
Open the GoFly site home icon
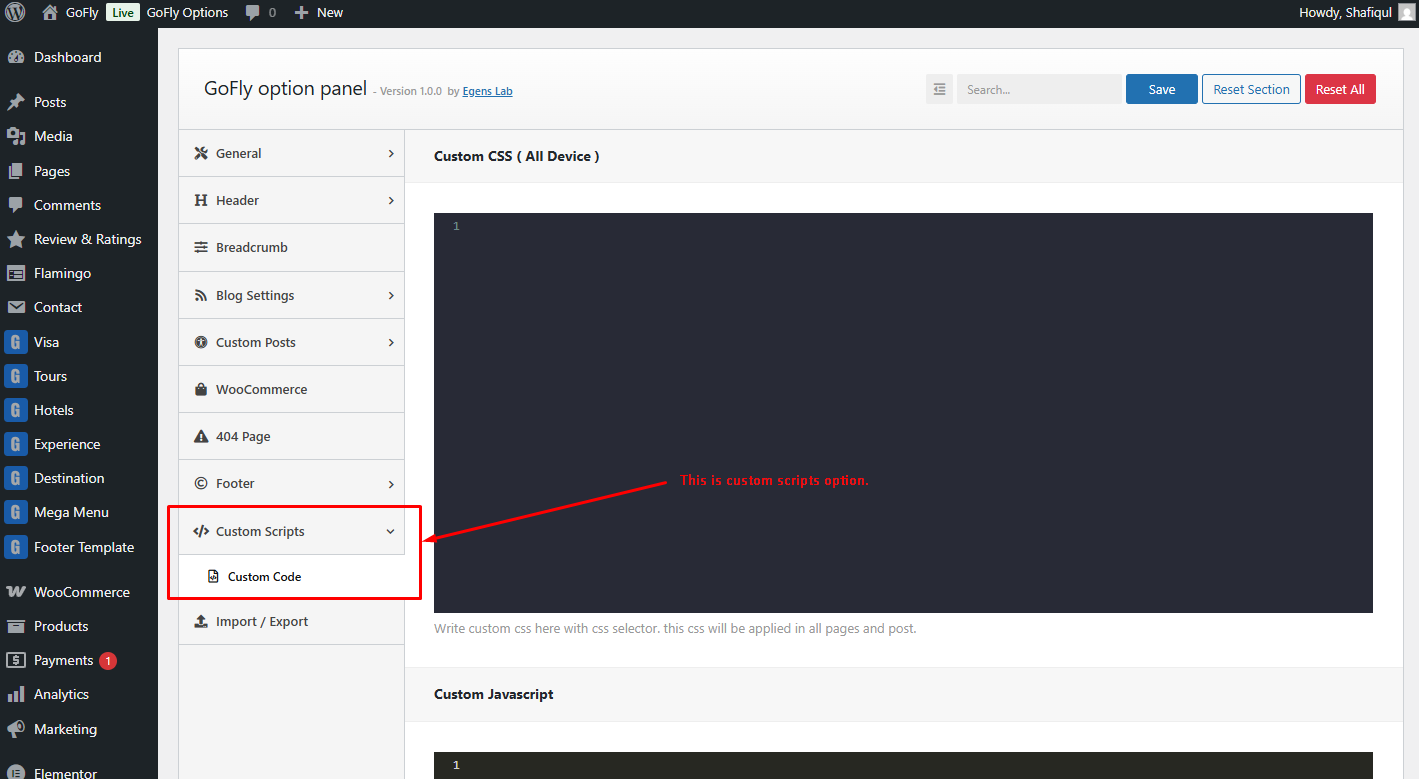point(50,13)
